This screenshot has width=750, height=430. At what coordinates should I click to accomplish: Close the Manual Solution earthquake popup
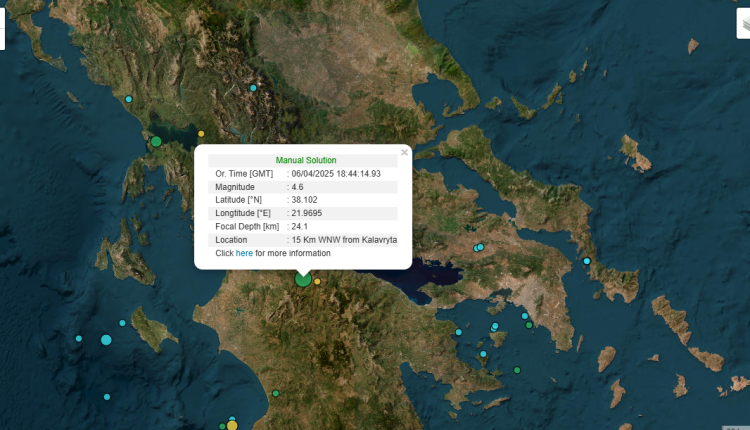(404, 153)
